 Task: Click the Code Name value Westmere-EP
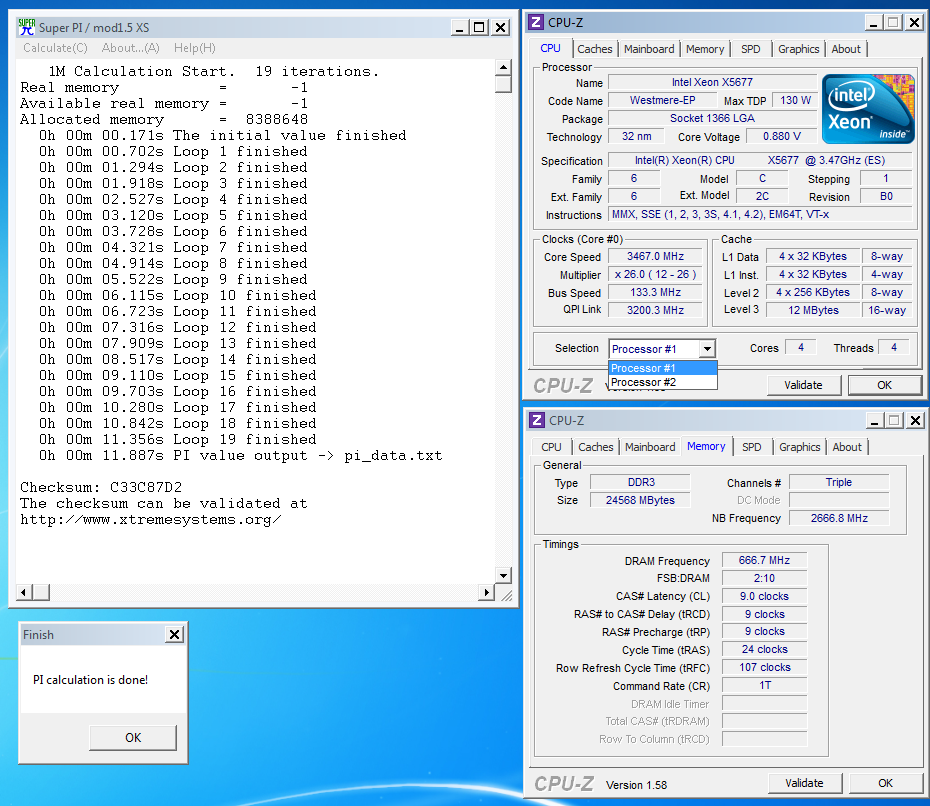coord(662,100)
